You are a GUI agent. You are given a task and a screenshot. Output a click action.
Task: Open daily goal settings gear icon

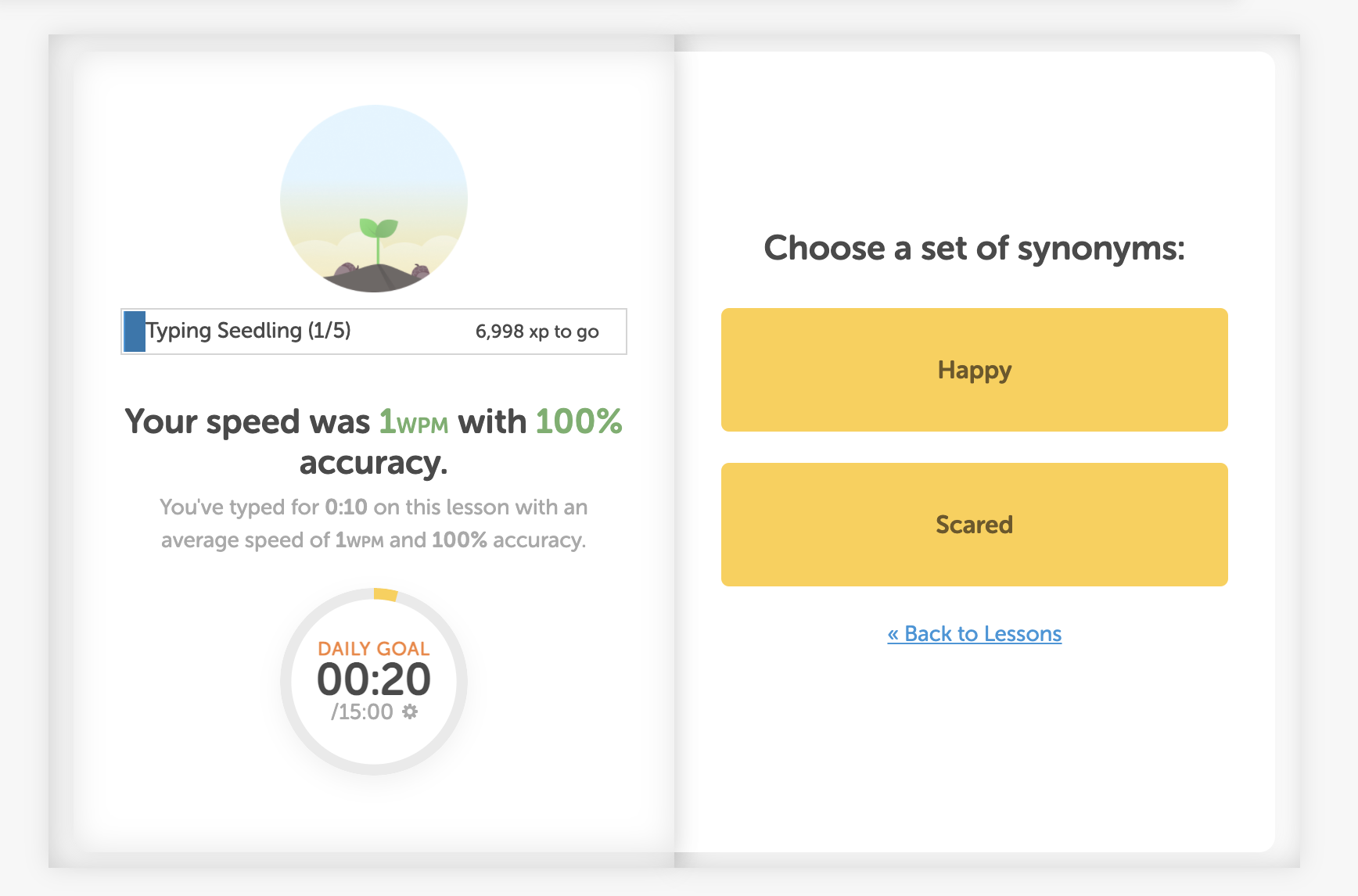(410, 711)
